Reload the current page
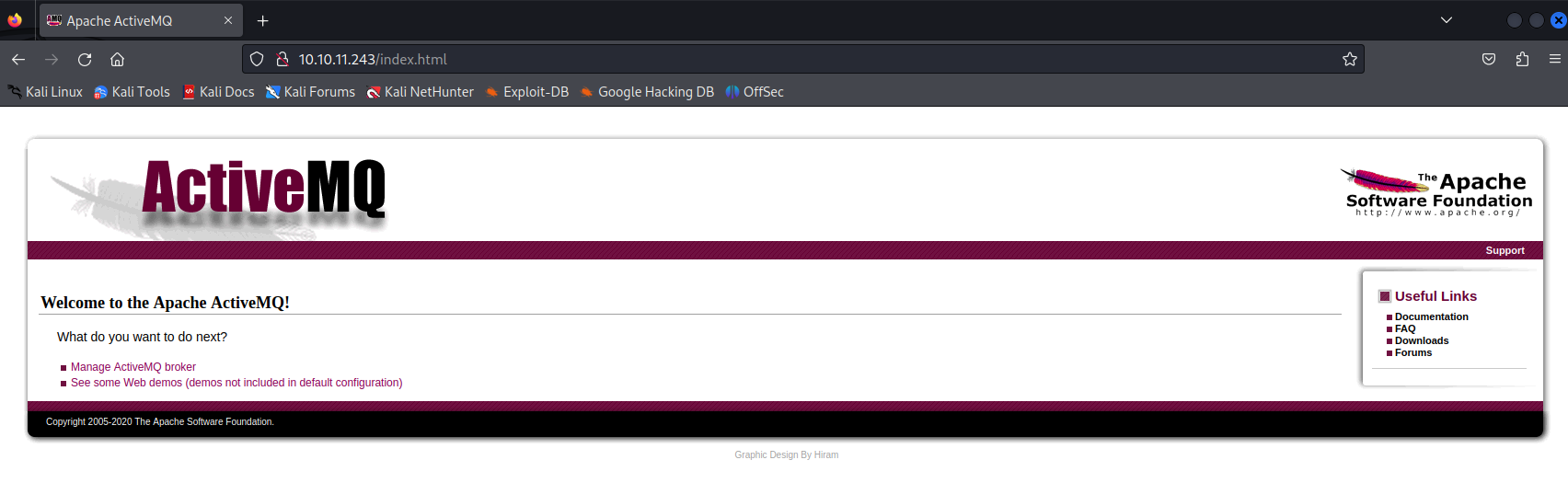The image size is (1568, 483). click(x=85, y=59)
